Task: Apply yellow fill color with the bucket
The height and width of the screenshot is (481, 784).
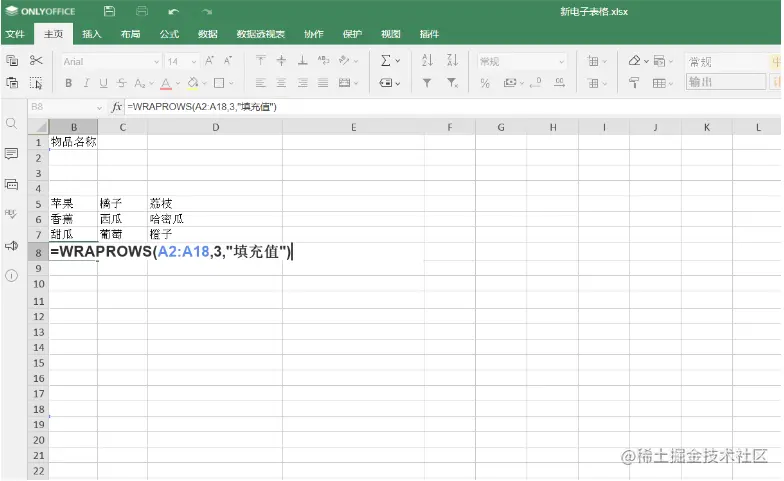Action: pyautogui.click(x=193, y=84)
